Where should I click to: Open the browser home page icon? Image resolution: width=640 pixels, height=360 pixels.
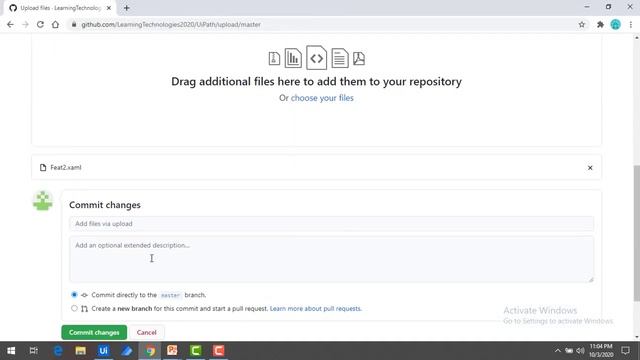[55, 24]
